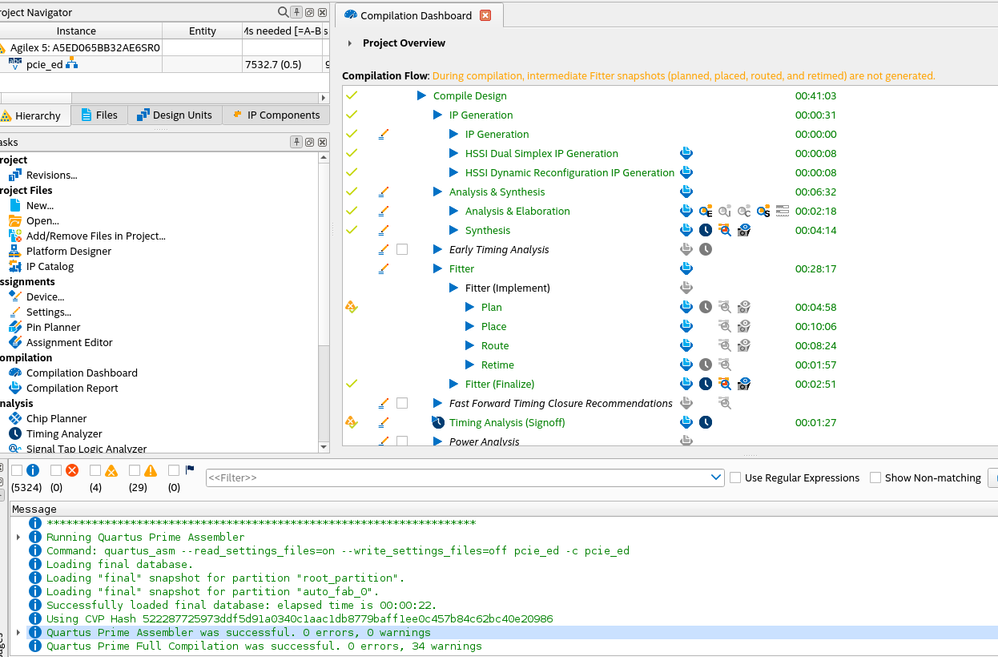Click edit settings pencil for Analysis & Synthesis

click(x=383, y=192)
